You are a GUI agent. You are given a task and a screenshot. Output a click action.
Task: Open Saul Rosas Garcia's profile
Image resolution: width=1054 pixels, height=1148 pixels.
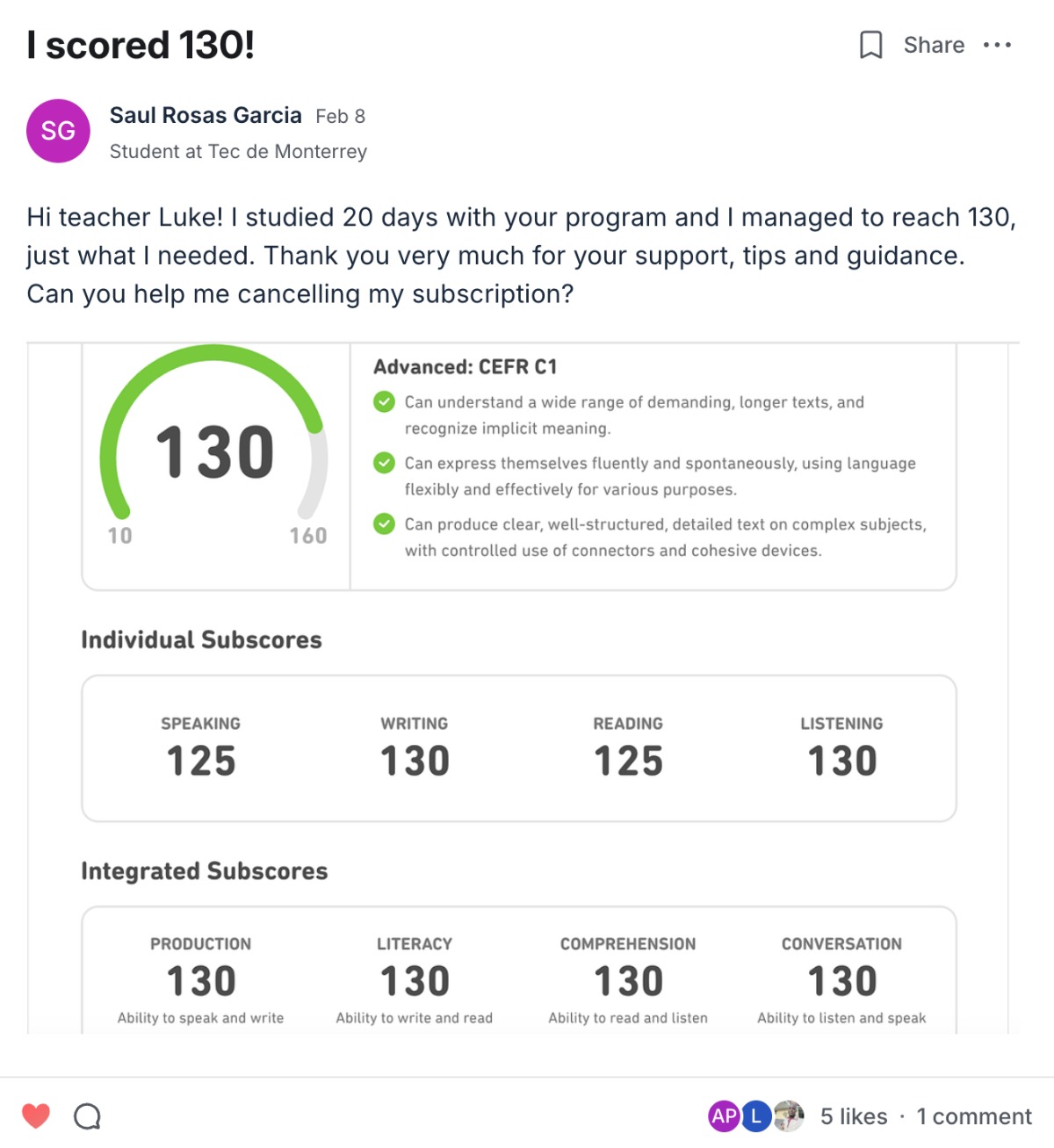pos(206,115)
